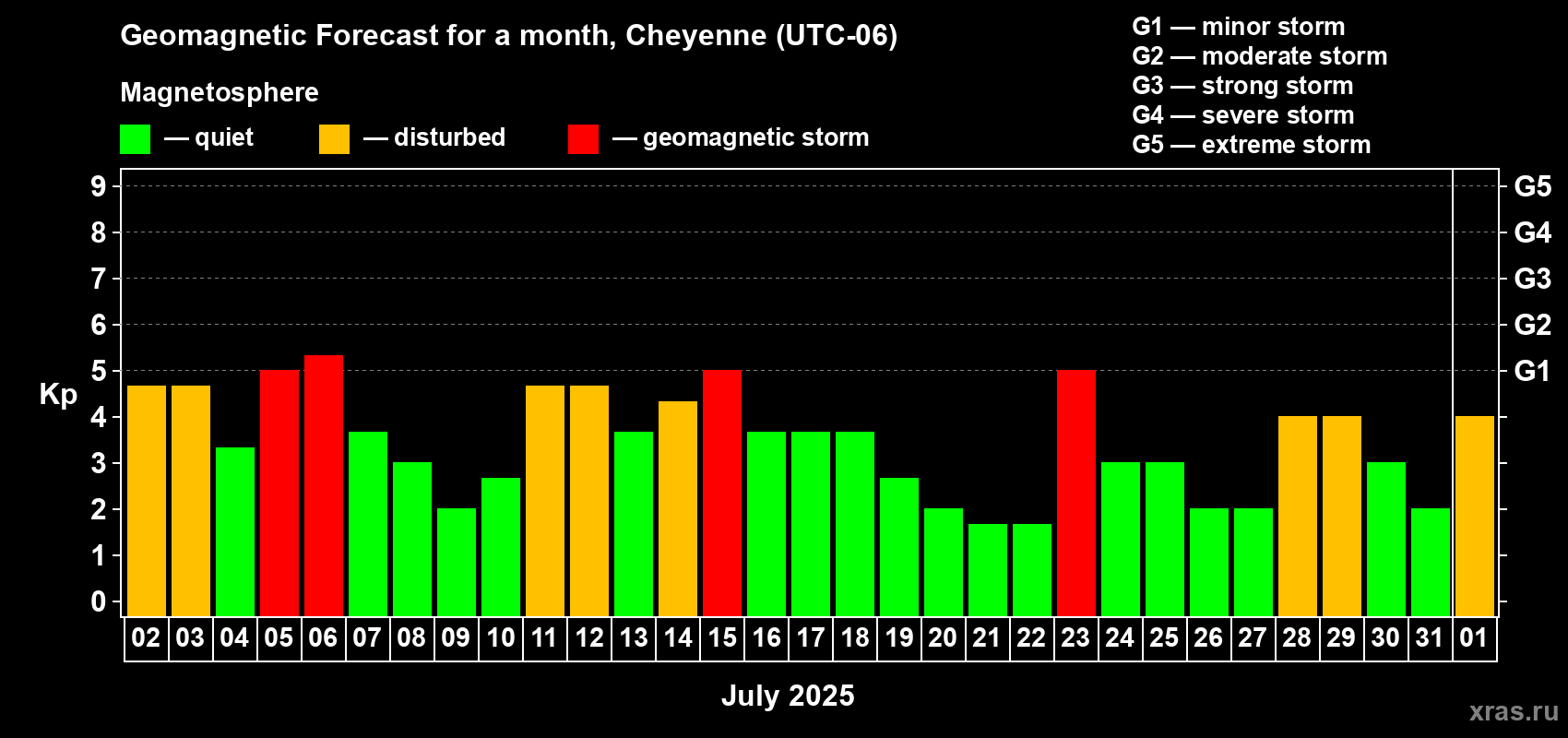Select the green bar for July 09
Screen dimensions: 1568x738
(x=457, y=563)
